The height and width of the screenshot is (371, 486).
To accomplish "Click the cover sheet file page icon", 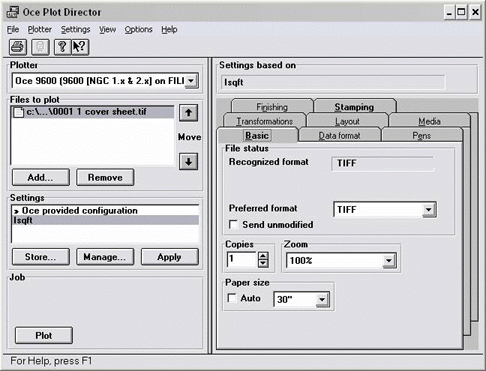I will point(19,112).
